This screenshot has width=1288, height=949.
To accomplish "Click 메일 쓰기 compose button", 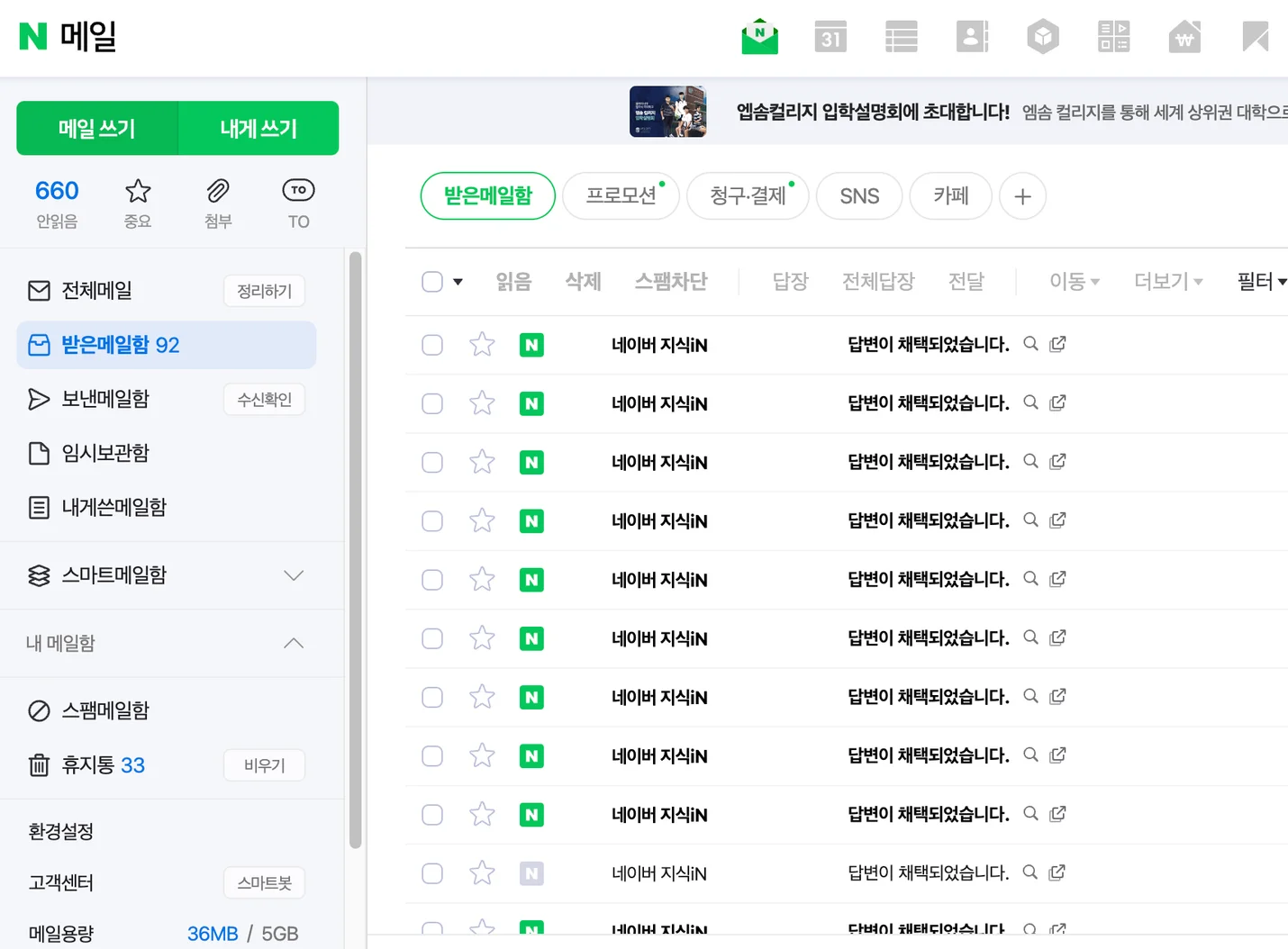I will pos(97,128).
